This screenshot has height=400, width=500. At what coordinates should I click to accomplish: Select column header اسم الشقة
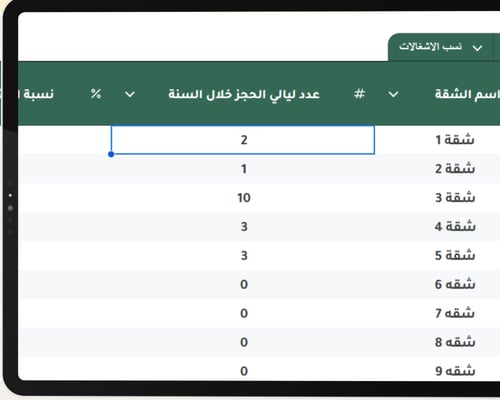(467, 94)
